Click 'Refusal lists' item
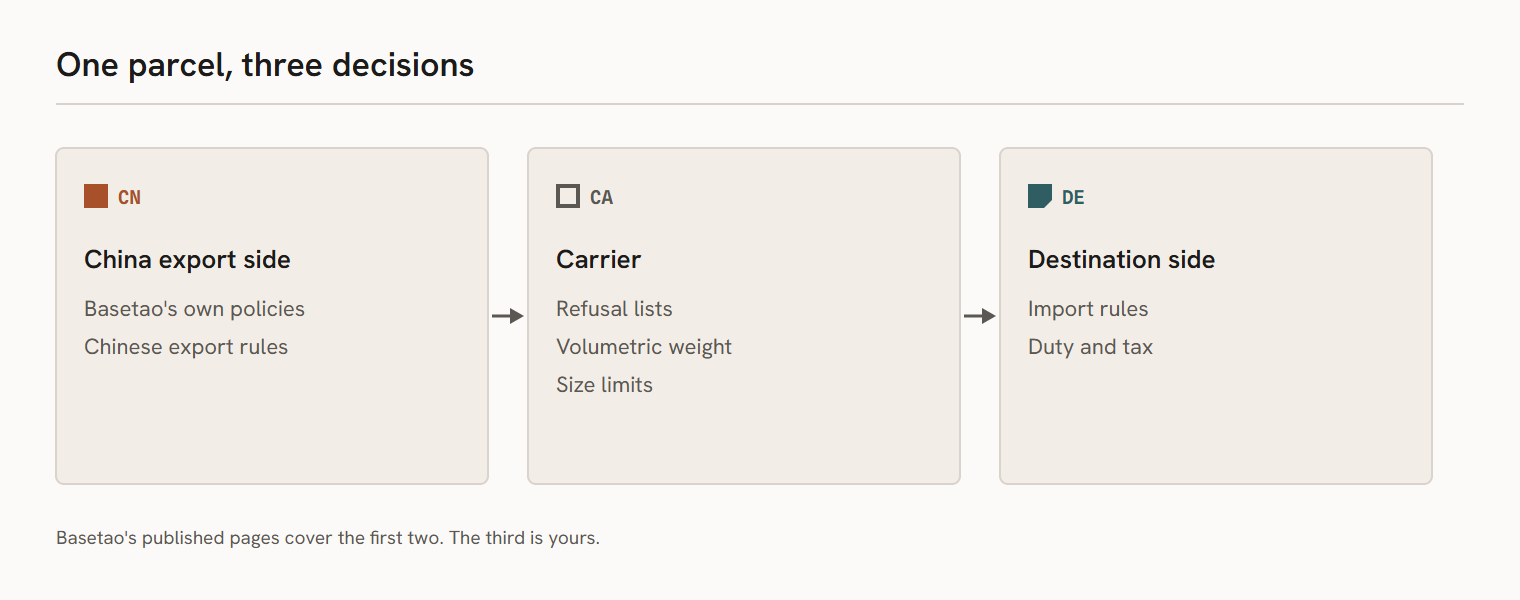The height and width of the screenshot is (600, 1520). coord(614,309)
